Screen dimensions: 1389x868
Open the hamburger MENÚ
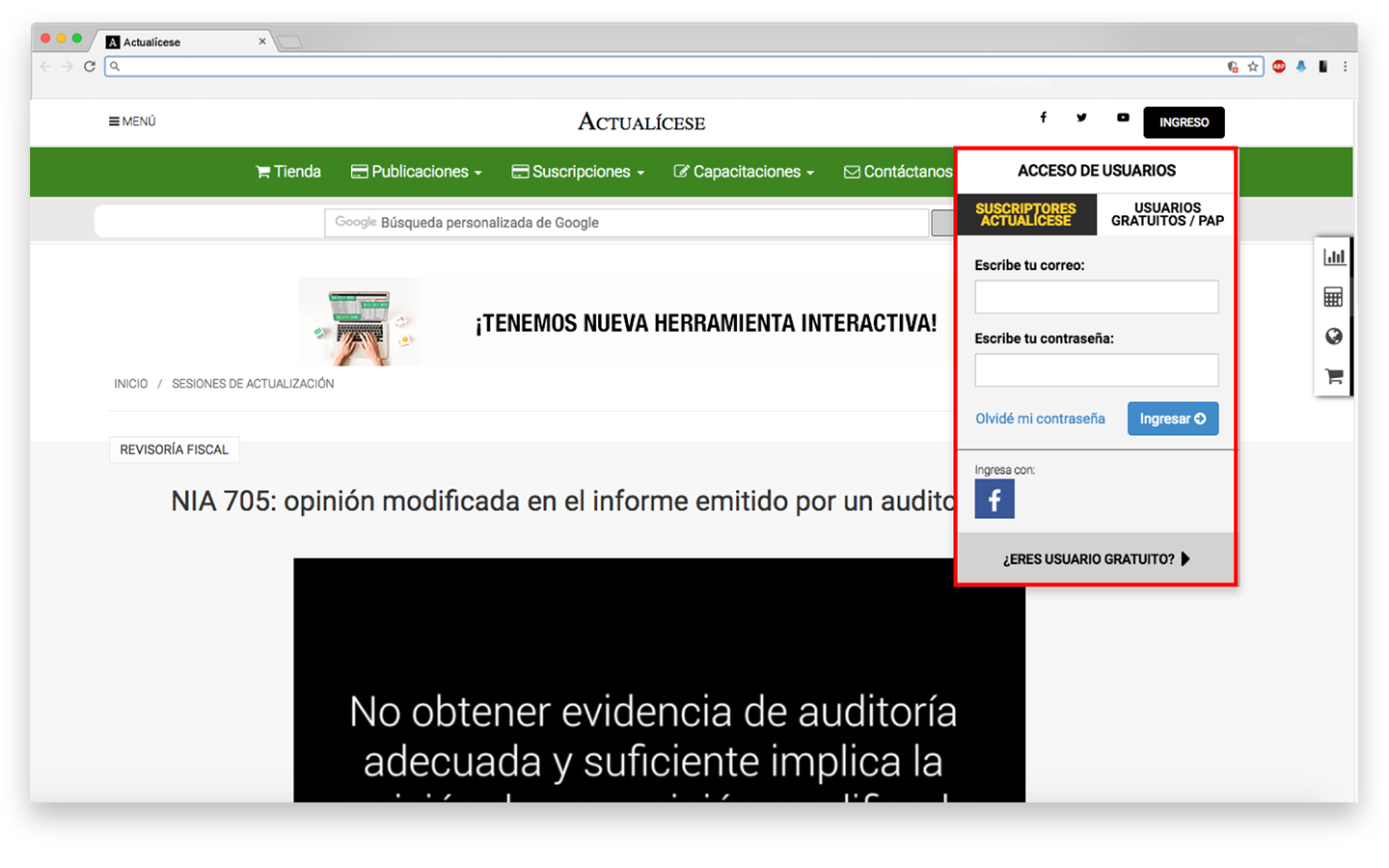pos(132,122)
